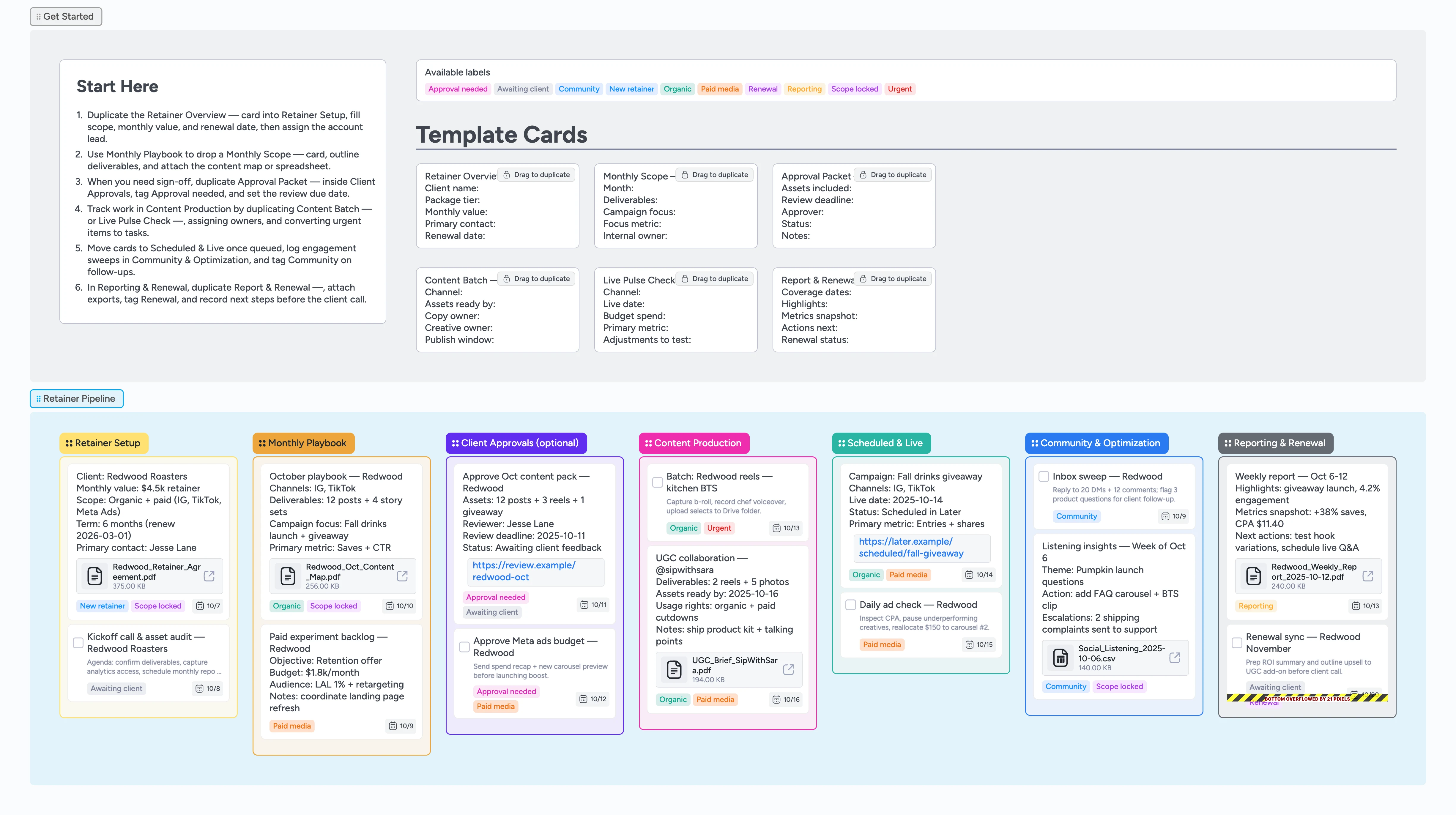
Task: Click the drag handle dots on Get Started
Action: coord(38,16)
